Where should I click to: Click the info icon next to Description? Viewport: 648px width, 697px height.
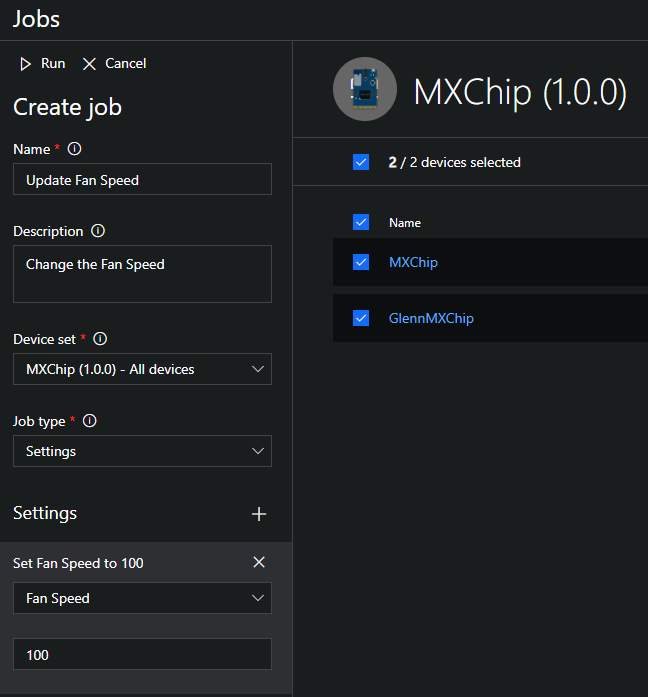coord(98,231)
